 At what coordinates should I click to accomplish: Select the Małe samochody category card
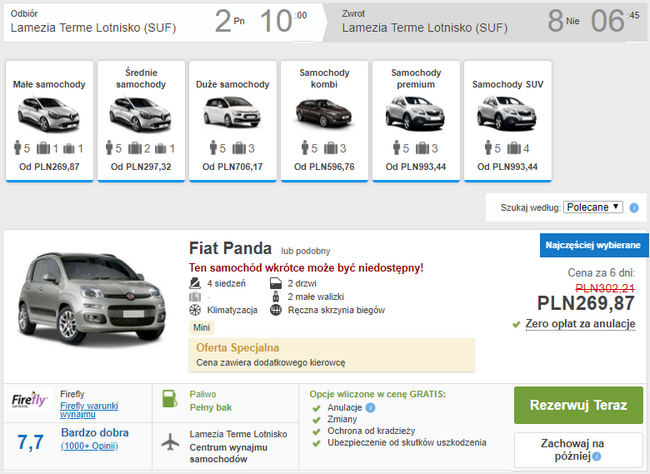(49, 121)
